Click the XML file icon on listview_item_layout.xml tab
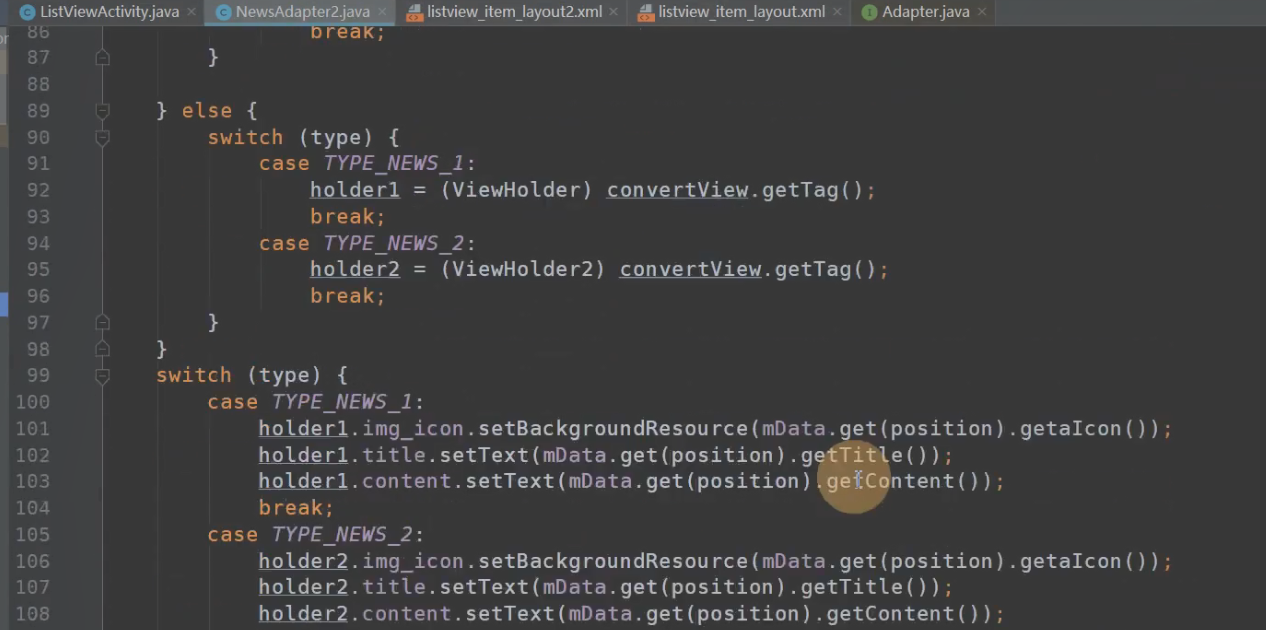 (x=646, y=12)
